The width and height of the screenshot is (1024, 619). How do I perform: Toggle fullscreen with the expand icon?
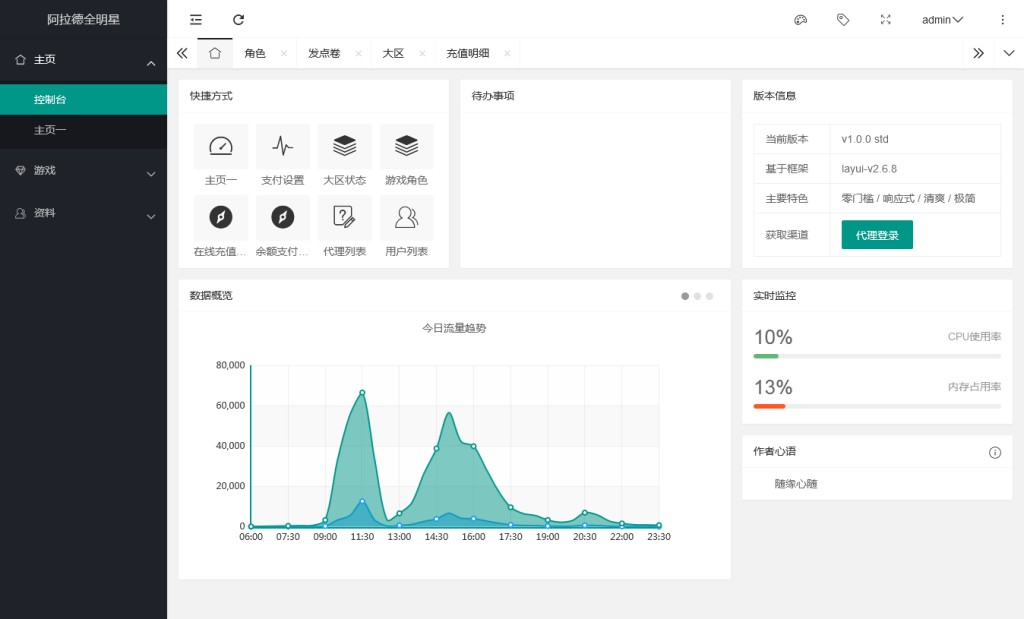(x=885, y=19)
